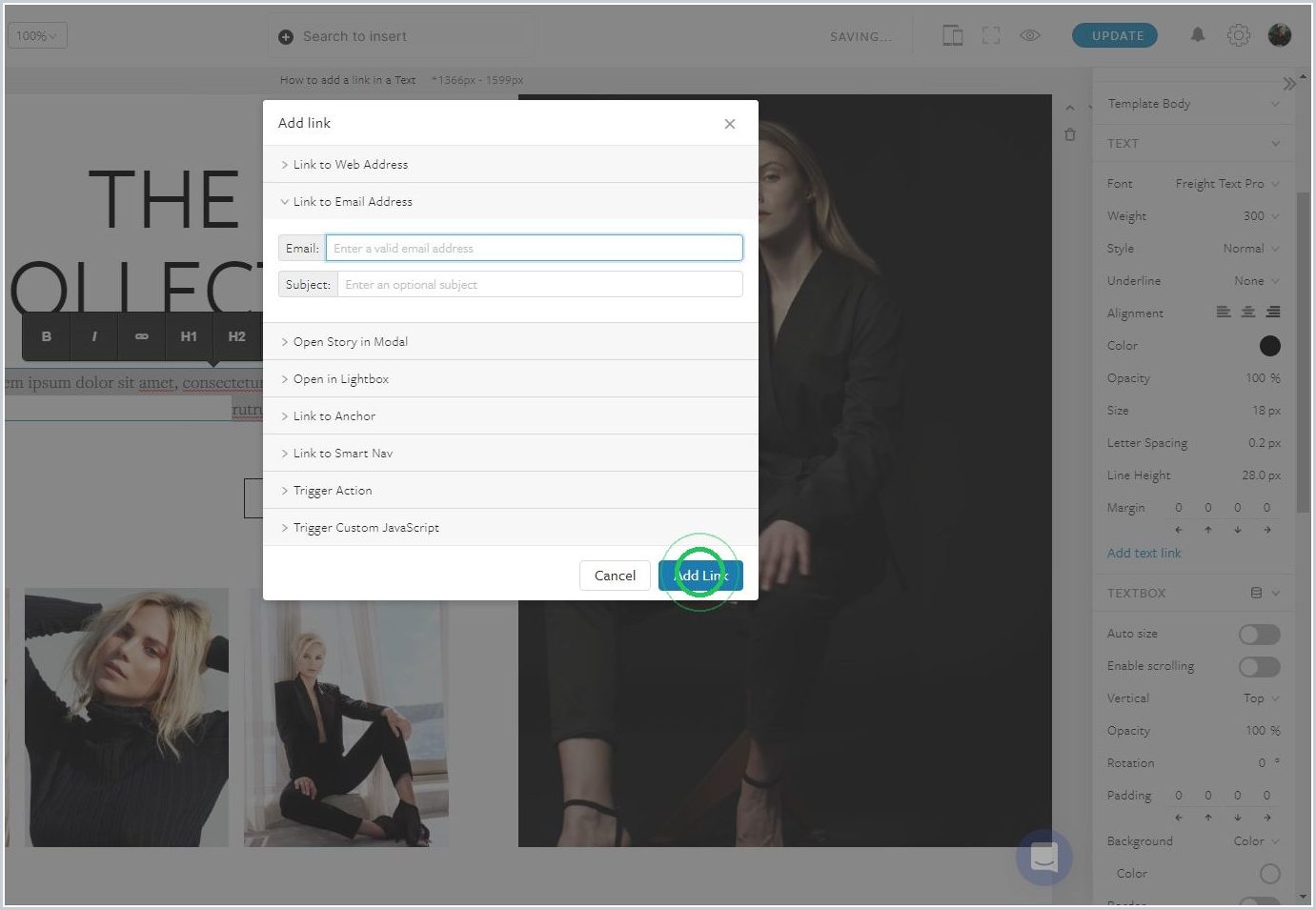The image size is (1316, 910).
Task: Toggle the Auto size switch
Action: pos(1260,635)
